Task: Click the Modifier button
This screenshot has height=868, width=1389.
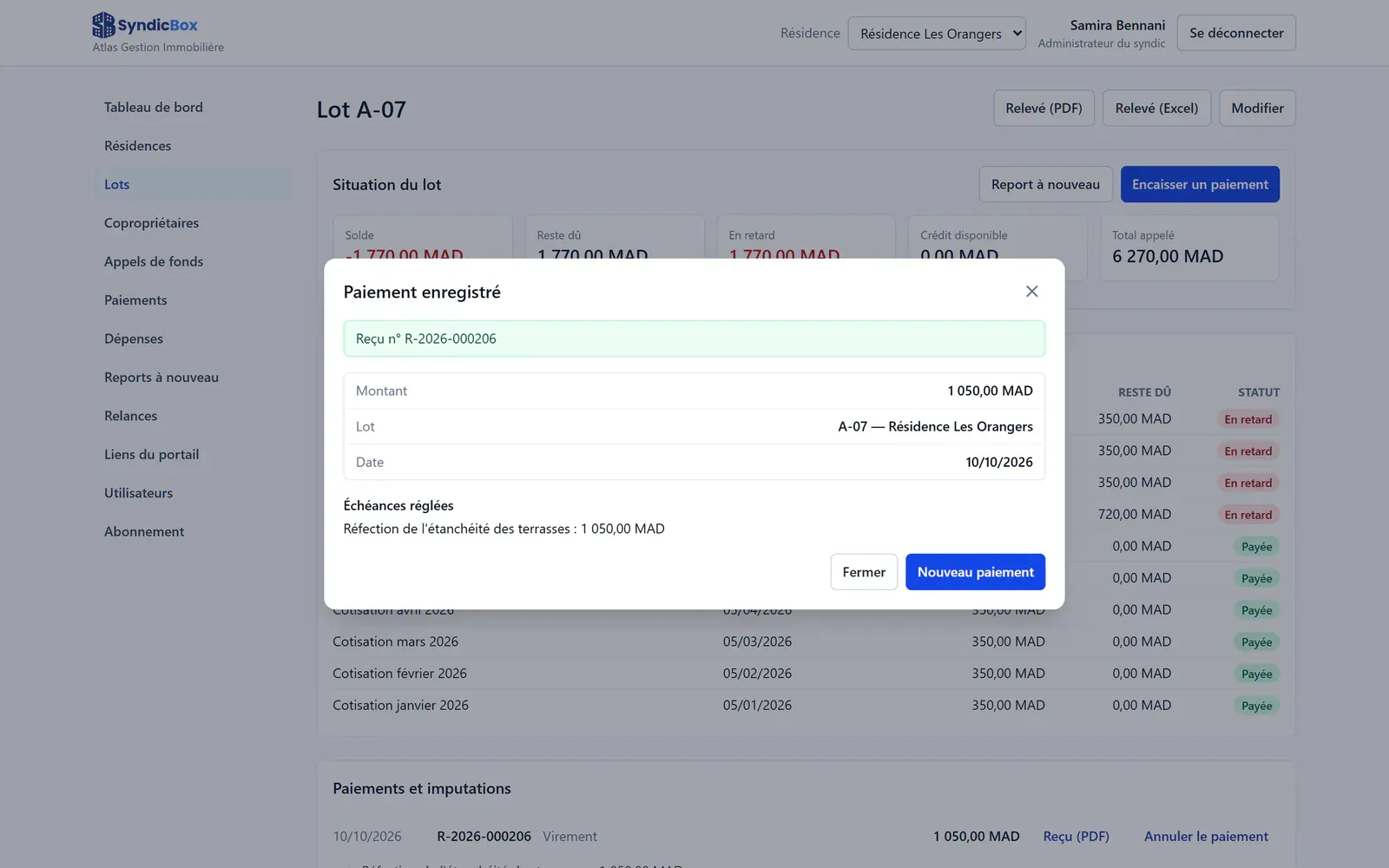Action: tap(1257, 108)
